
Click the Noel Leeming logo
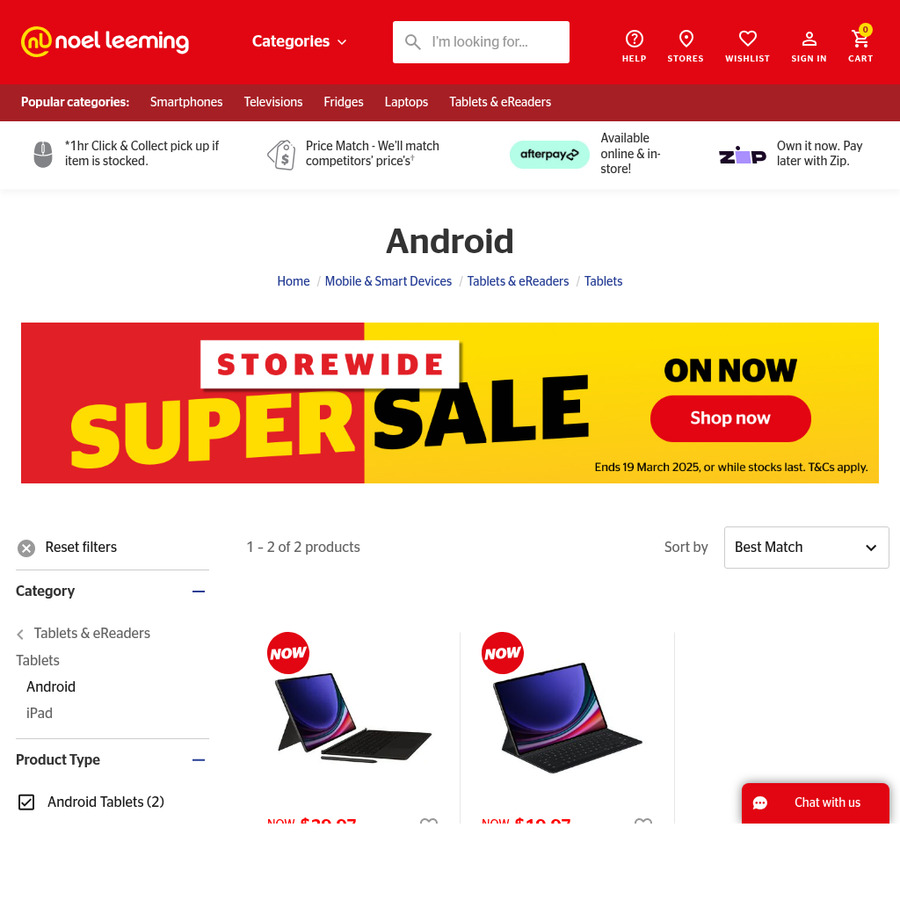tap(105, 41)
